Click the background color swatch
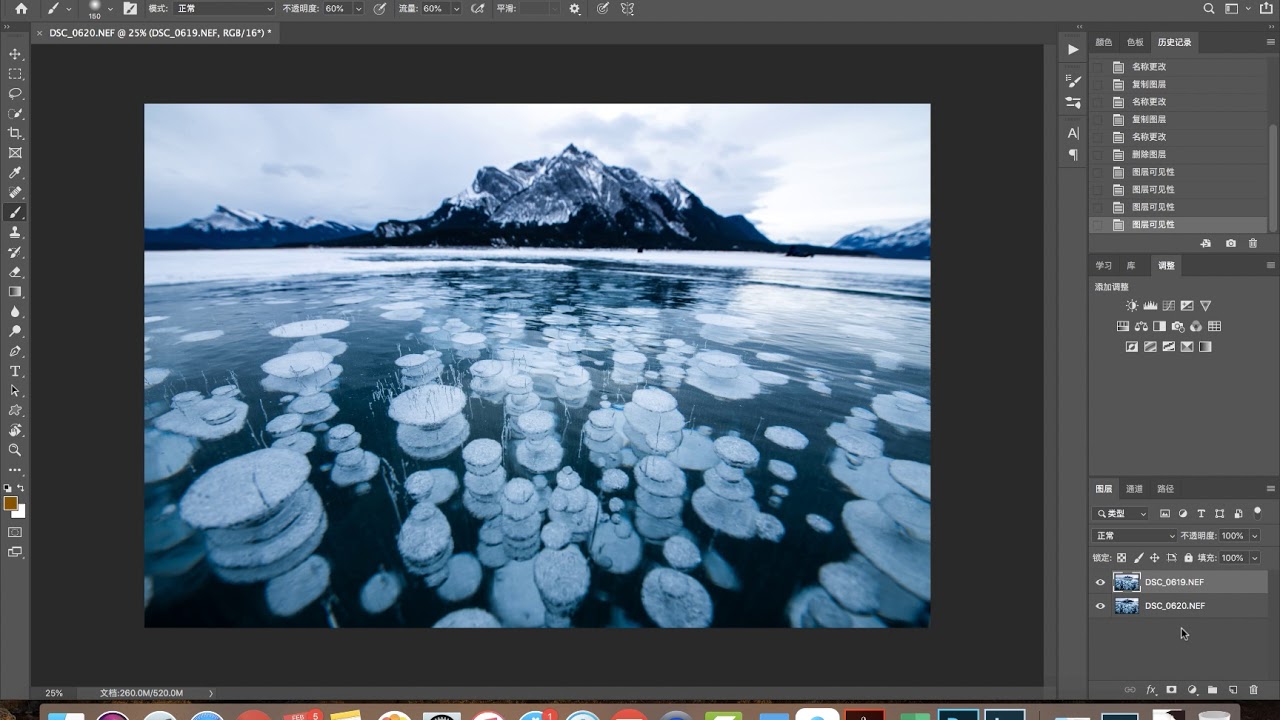The image size is (1280, 720). (20, 512)
